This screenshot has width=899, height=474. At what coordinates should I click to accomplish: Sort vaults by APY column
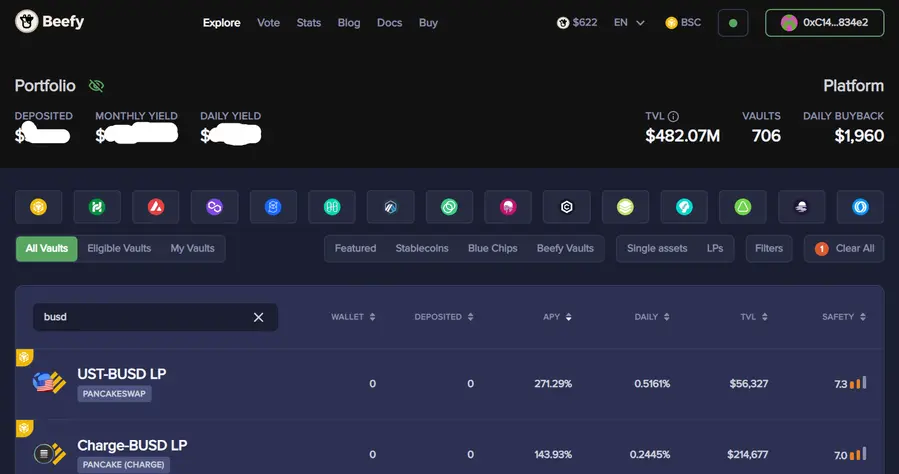click(557, 317)
